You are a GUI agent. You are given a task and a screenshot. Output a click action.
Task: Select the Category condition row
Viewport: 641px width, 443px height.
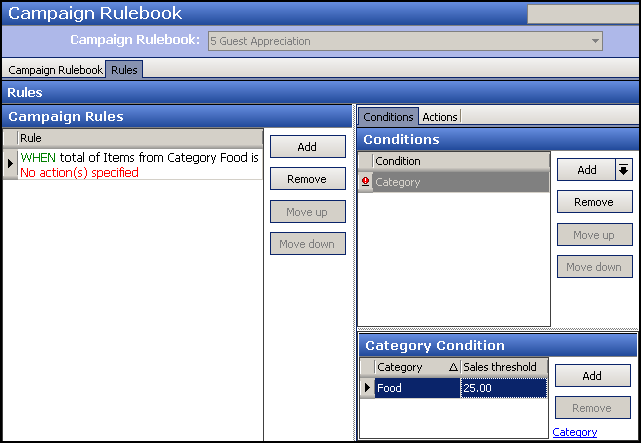(x=461, y=182)
